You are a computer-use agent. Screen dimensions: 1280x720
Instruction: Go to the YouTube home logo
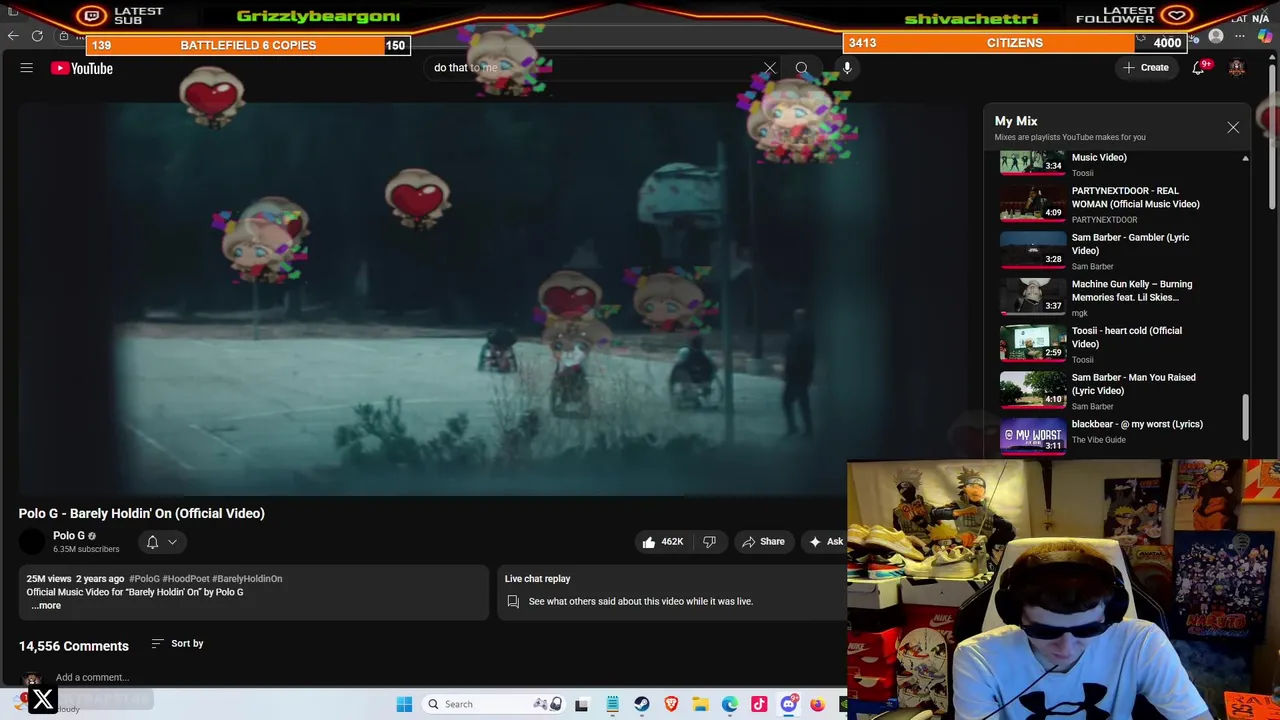point(82,68)
